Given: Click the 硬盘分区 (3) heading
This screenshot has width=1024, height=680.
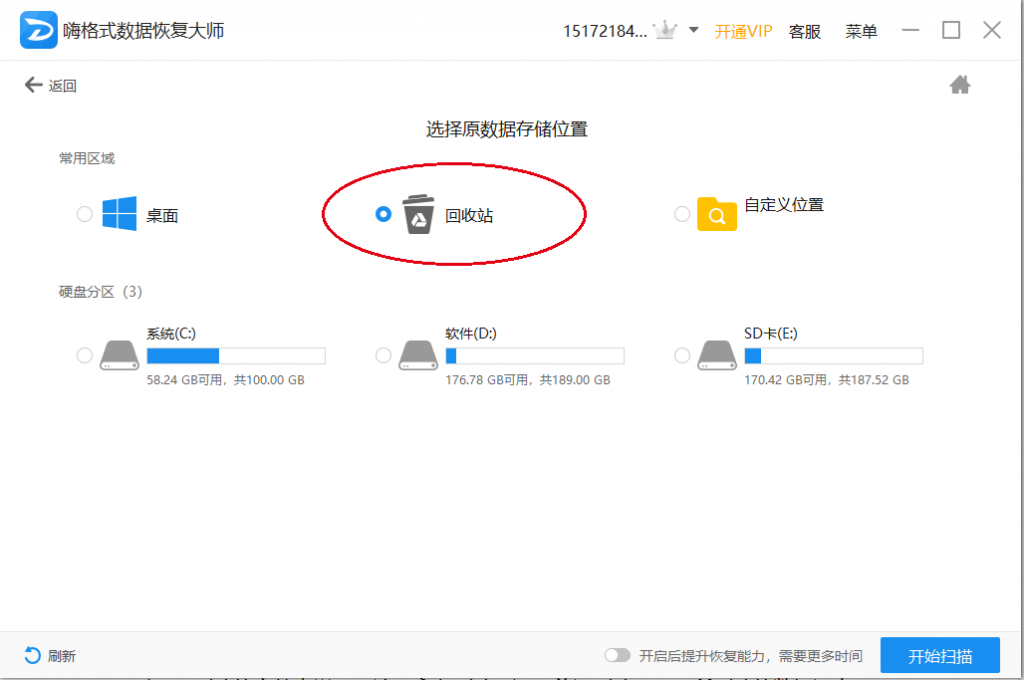Looking at the screenshot, I should 101,291.
